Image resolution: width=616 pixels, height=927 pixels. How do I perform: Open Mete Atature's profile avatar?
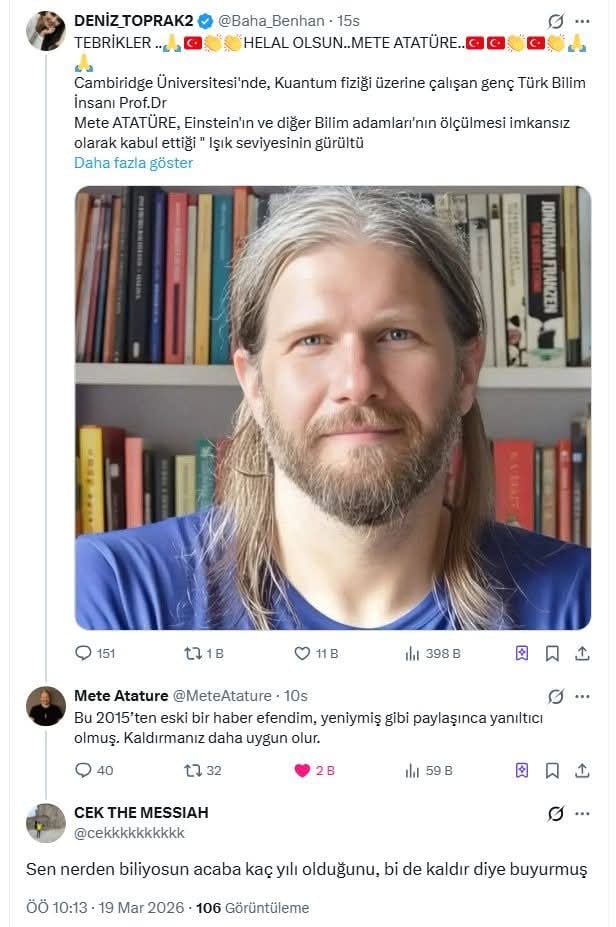46,706
